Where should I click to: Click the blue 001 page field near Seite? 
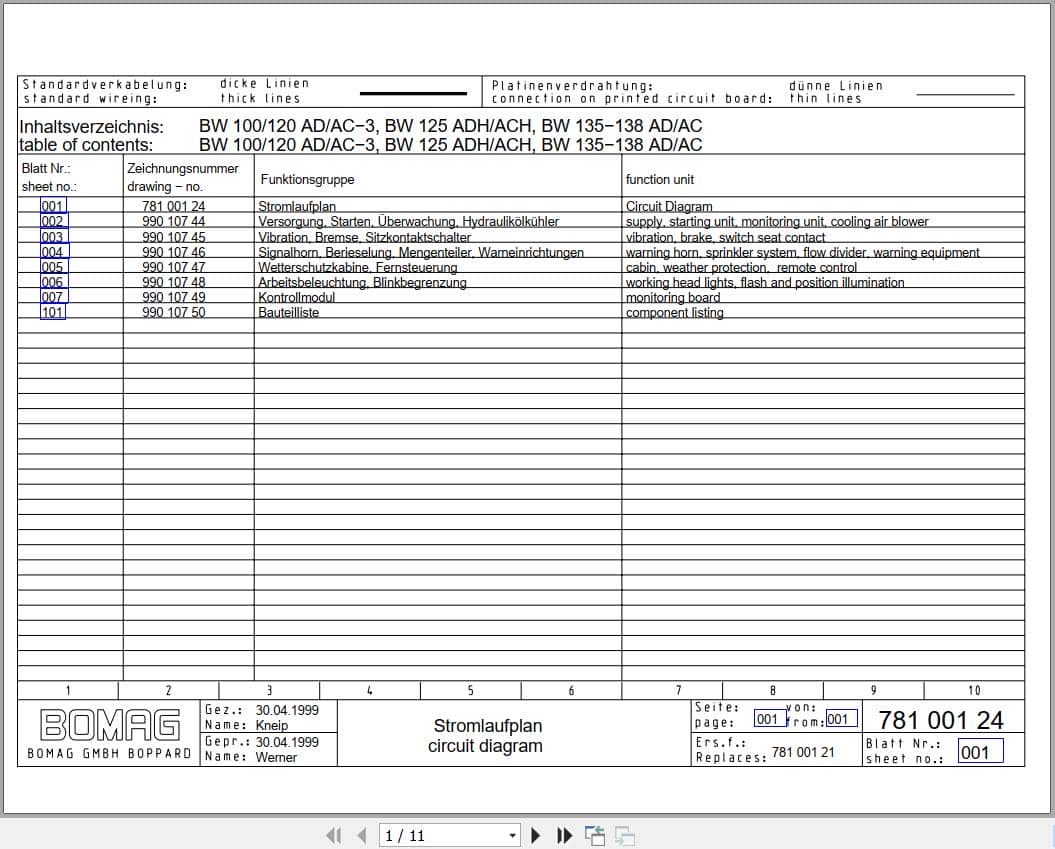(x=768, y=718)
